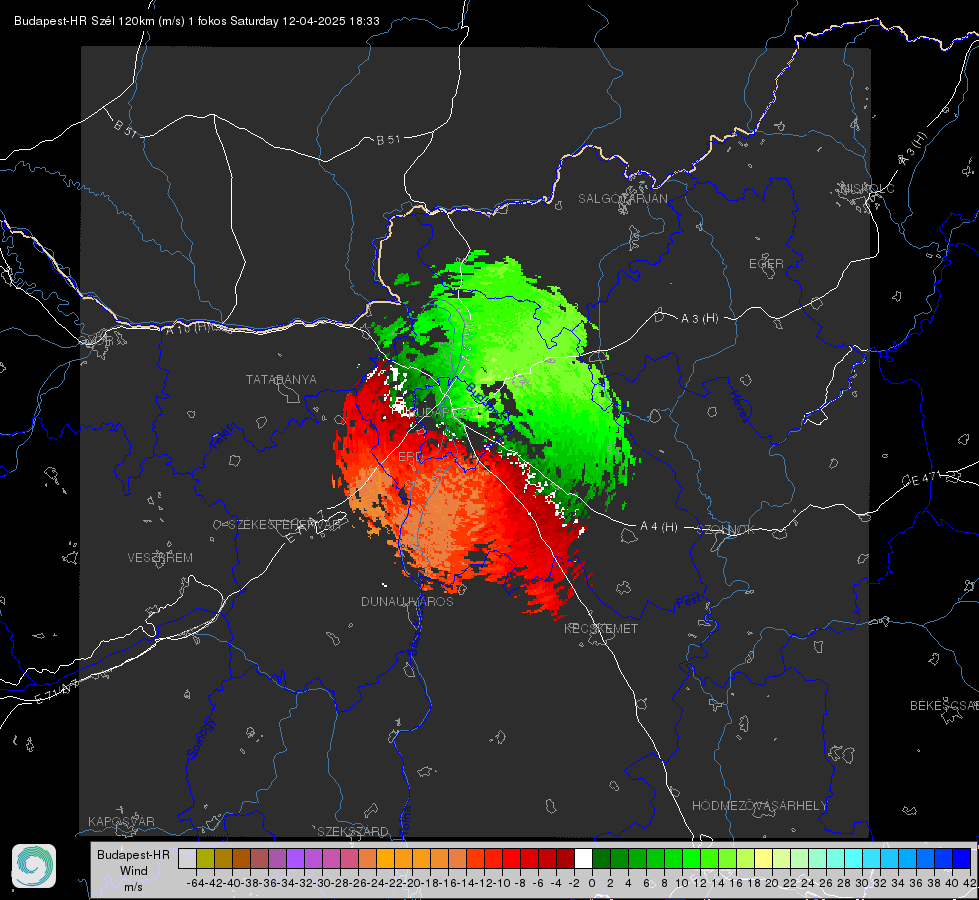This screenshot has height=900, width=979.
Task: Click the DUNAÚJVÁROS city label
Action: coord(407,601)
